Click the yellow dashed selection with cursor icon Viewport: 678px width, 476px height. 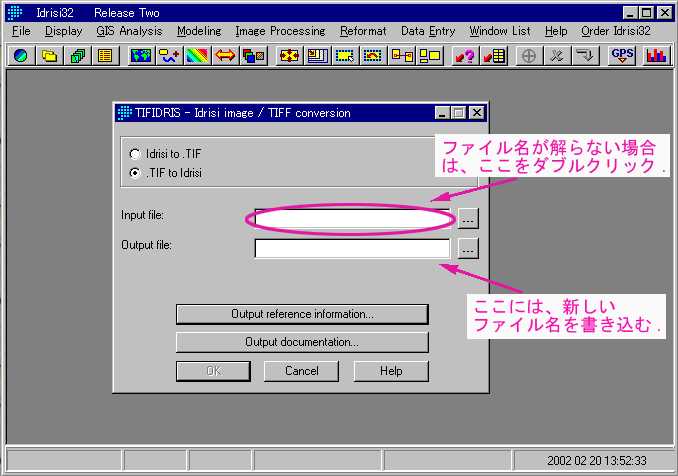click(x=345, y=56)
